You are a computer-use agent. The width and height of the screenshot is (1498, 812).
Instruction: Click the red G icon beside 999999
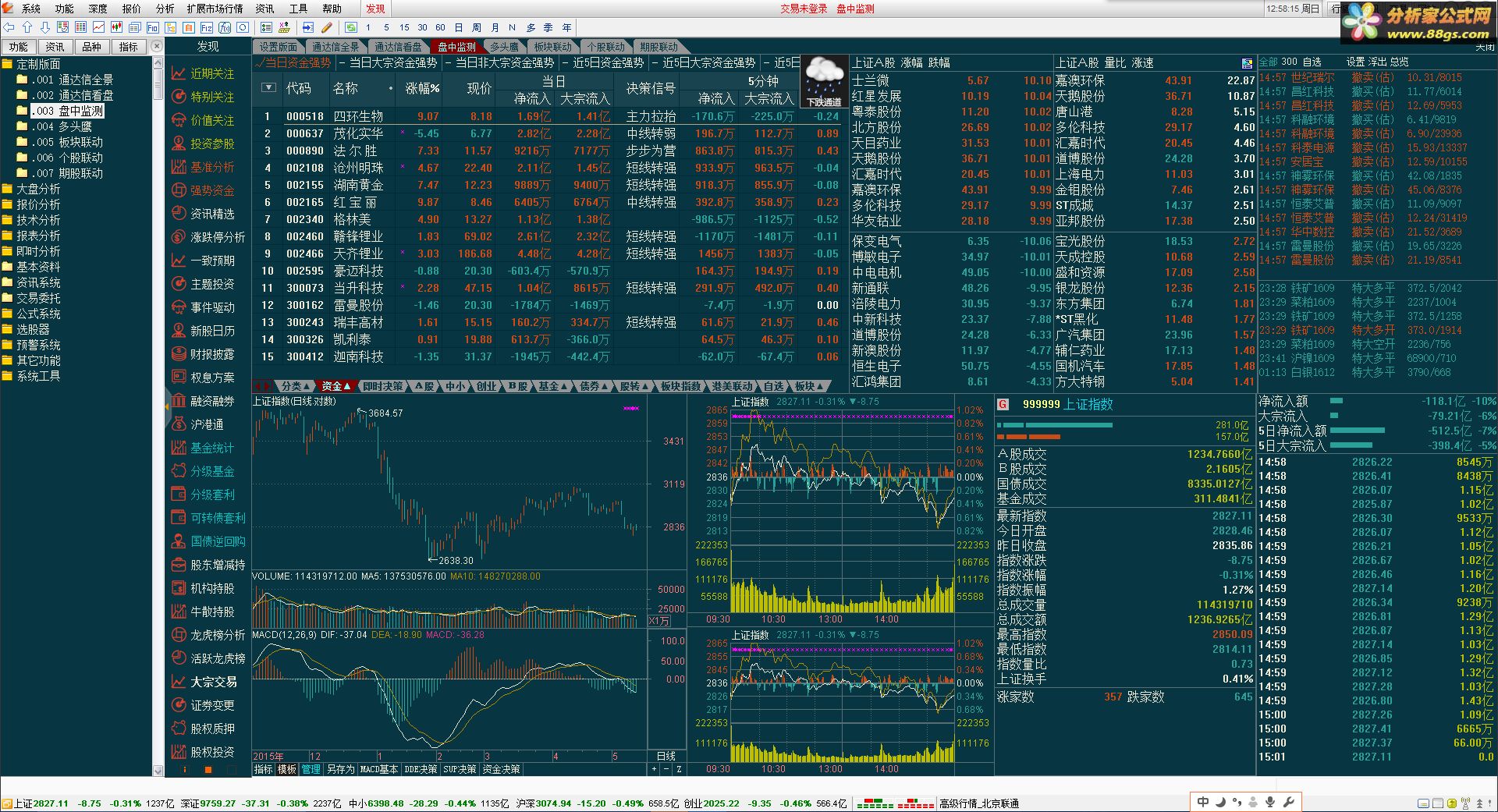[x=1003, y=404]
